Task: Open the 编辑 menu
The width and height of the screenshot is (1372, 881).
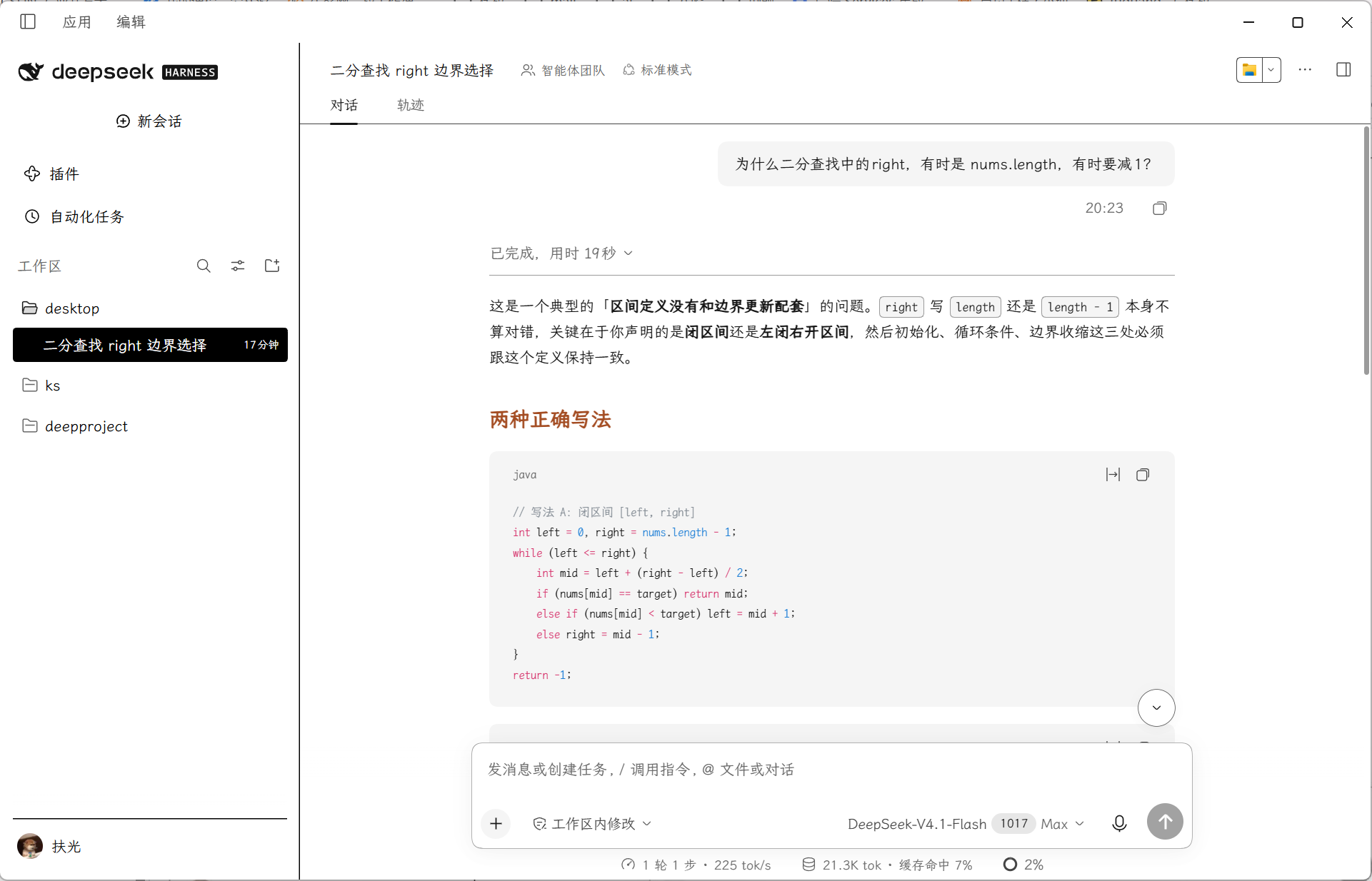Action: click(x=131, y=22)
